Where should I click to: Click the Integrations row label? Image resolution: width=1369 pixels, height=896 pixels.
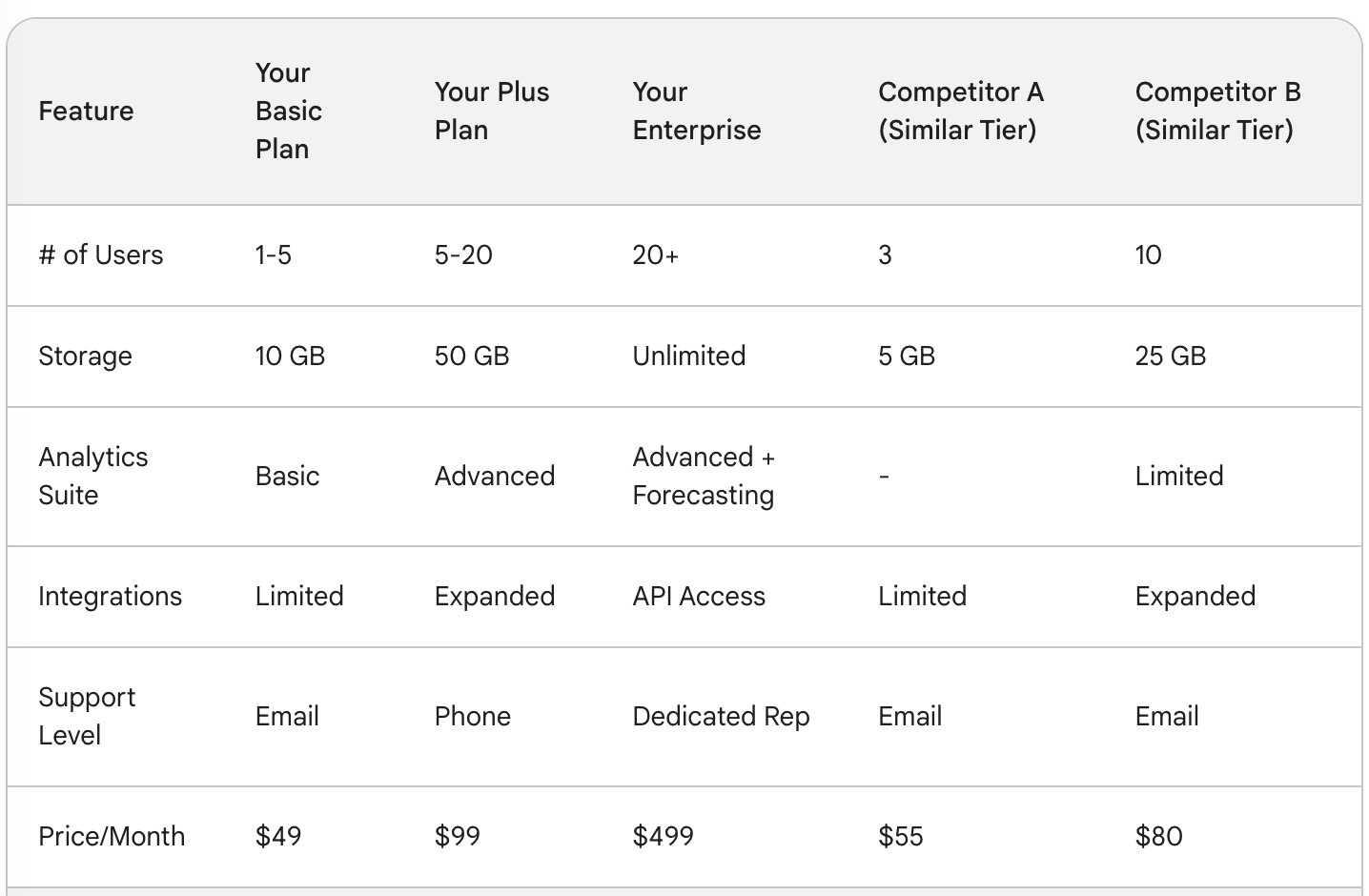pos(110,597)
